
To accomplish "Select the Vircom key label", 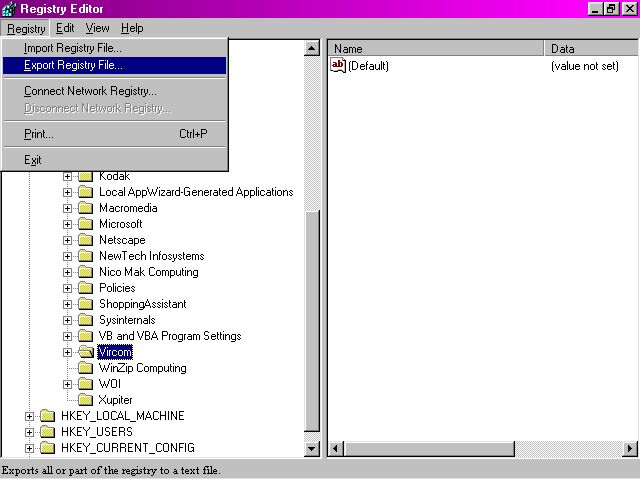I will pos(115,352).
